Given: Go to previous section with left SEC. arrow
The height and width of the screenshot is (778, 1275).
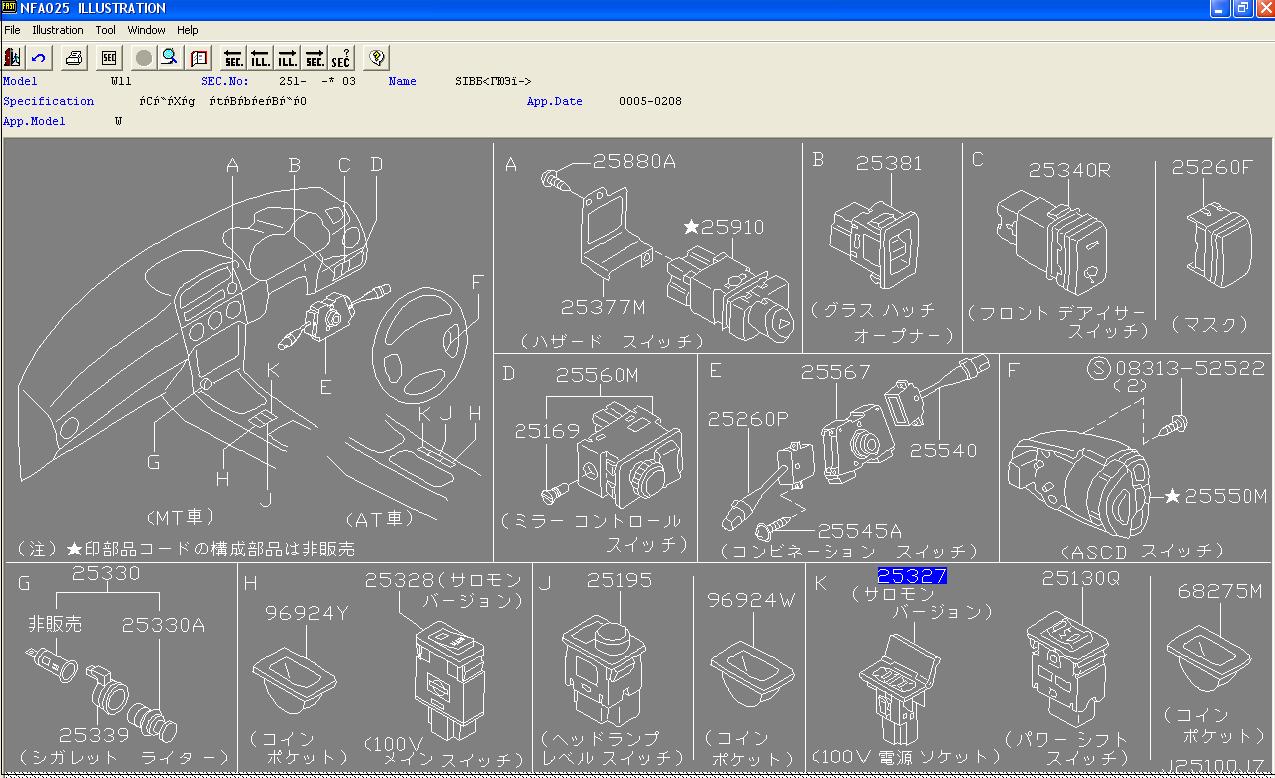Looking at the screenshot, I should (x=233, y=58).
